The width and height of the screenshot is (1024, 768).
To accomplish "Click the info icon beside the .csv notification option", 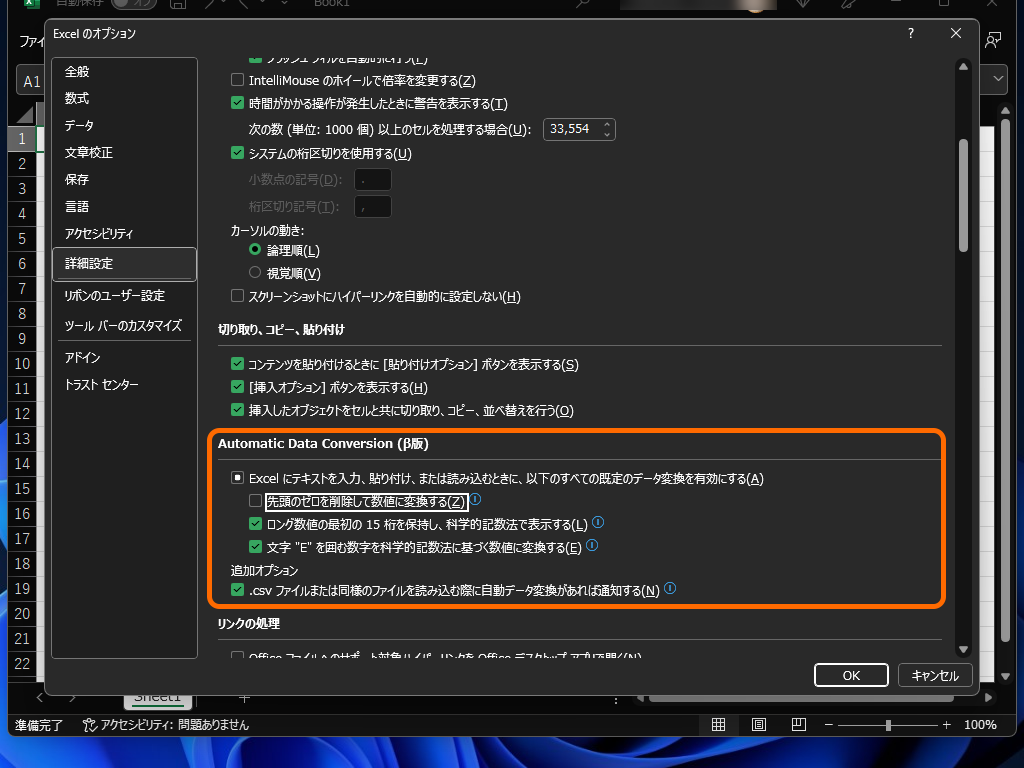I will point(670,590).
